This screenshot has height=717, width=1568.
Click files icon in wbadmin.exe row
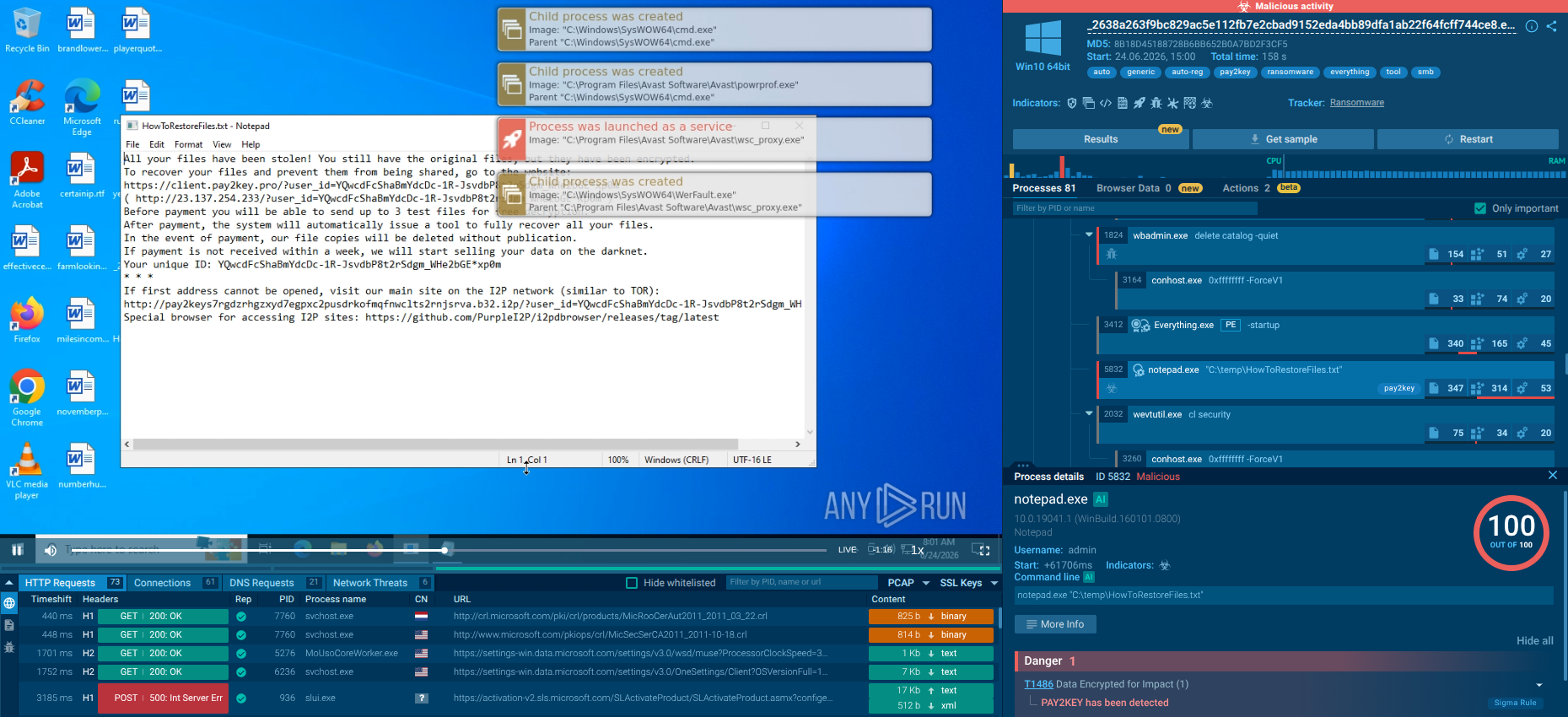click(1434, 254)
